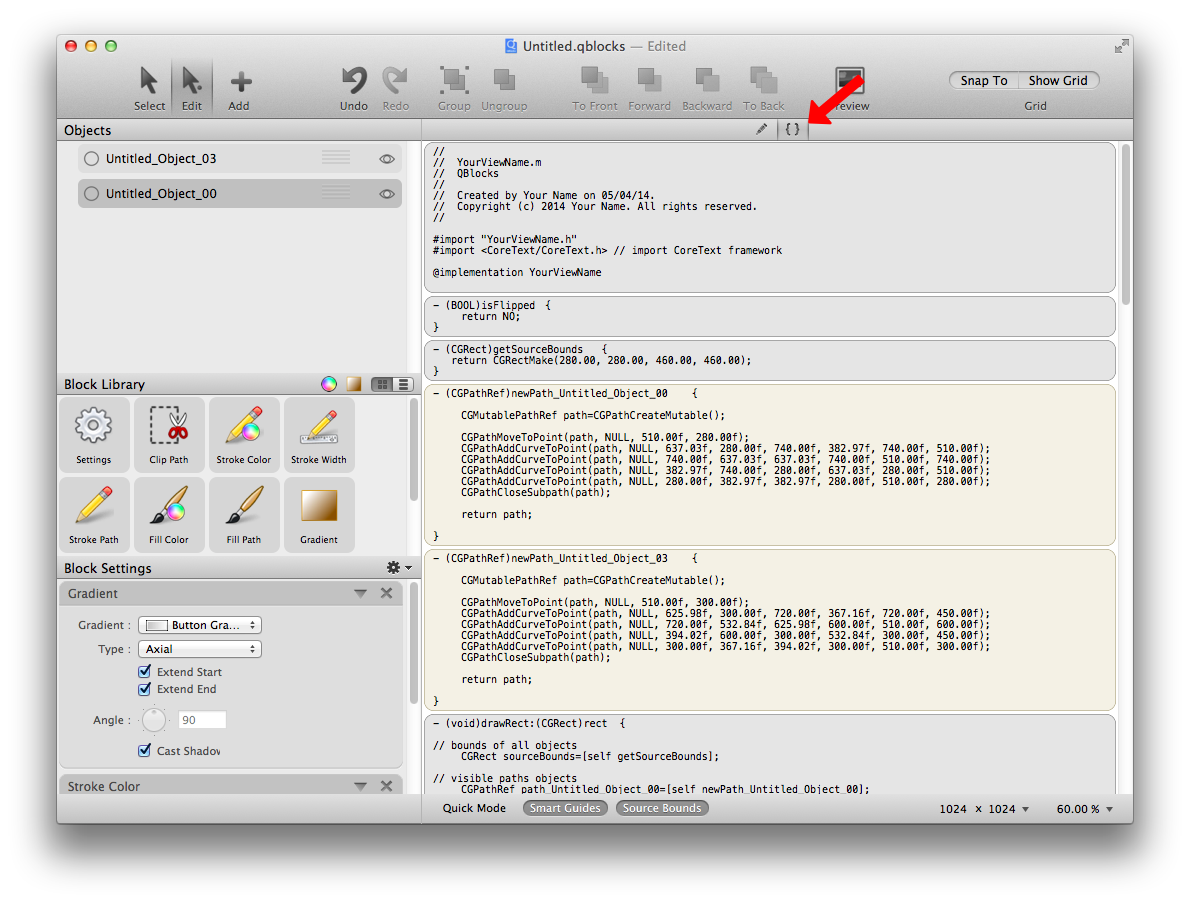Choose the Select arrow tool

pos(149,88)
